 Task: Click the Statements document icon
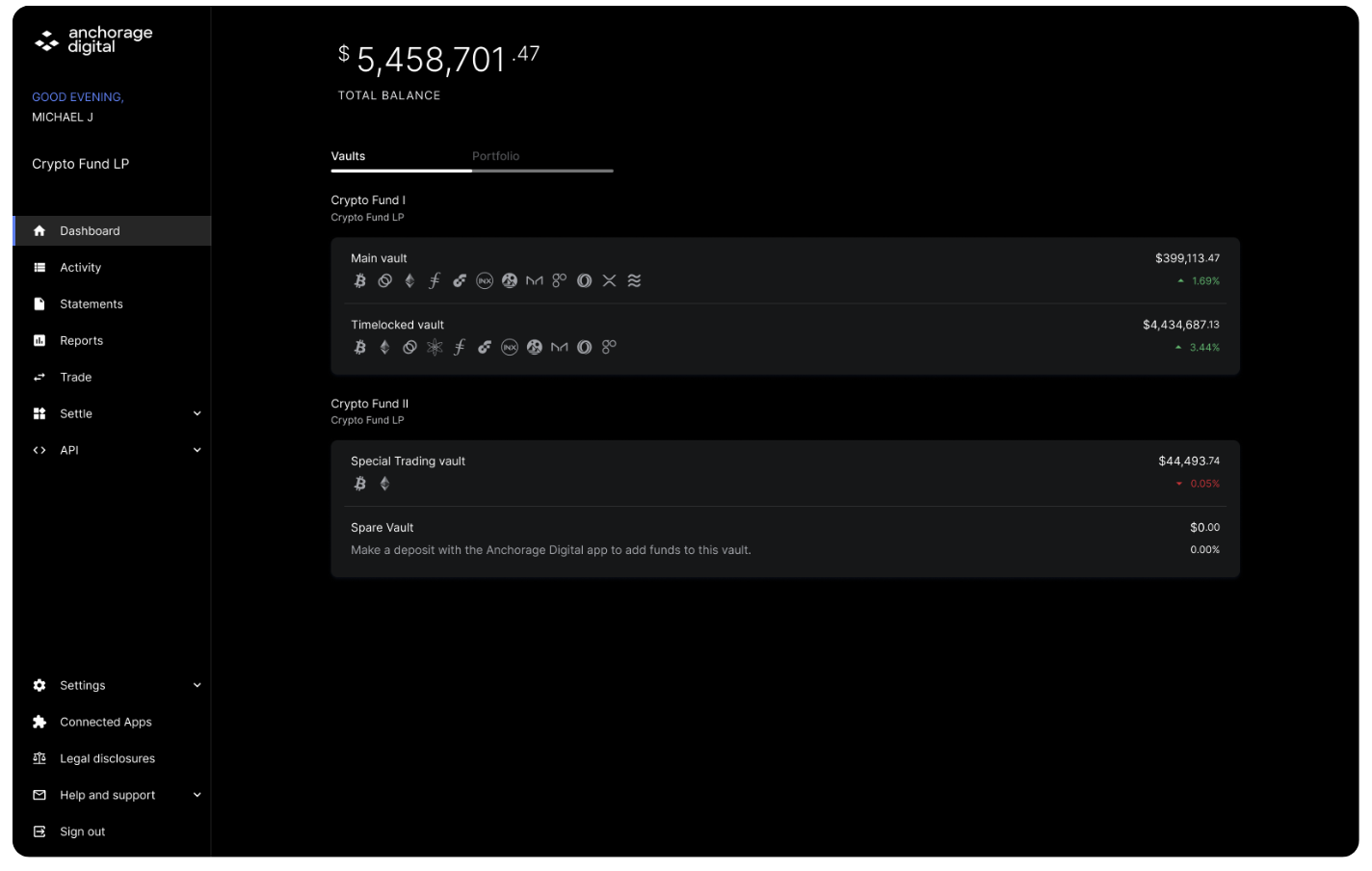click(40, 304)
